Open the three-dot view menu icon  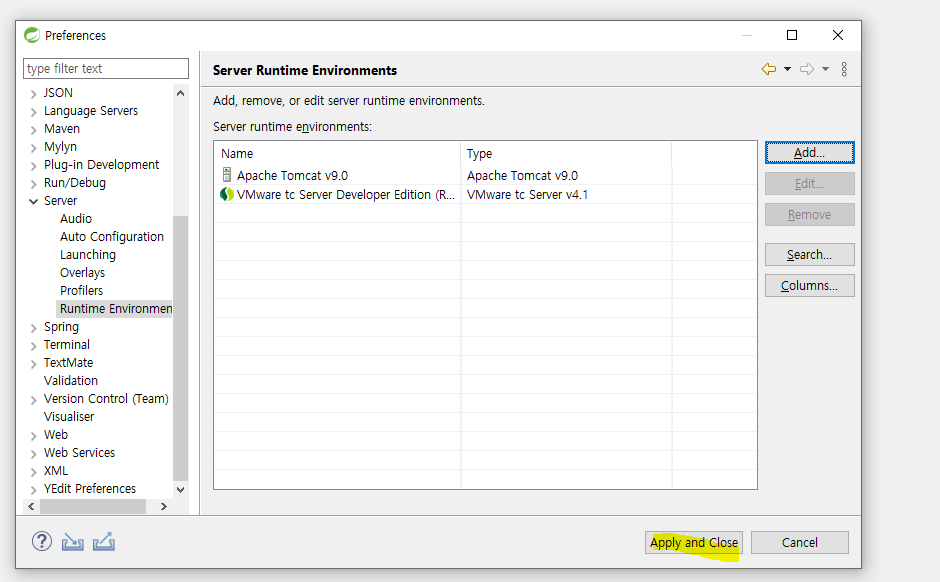(844, 69)
